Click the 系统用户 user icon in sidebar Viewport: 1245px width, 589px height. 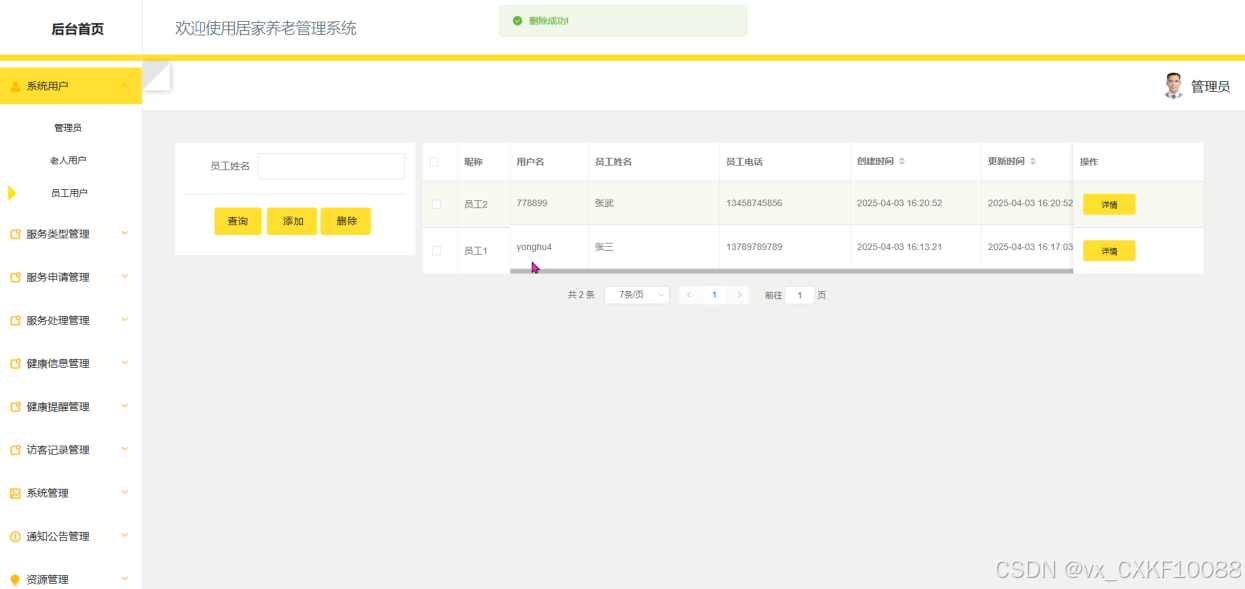[15, 87]
